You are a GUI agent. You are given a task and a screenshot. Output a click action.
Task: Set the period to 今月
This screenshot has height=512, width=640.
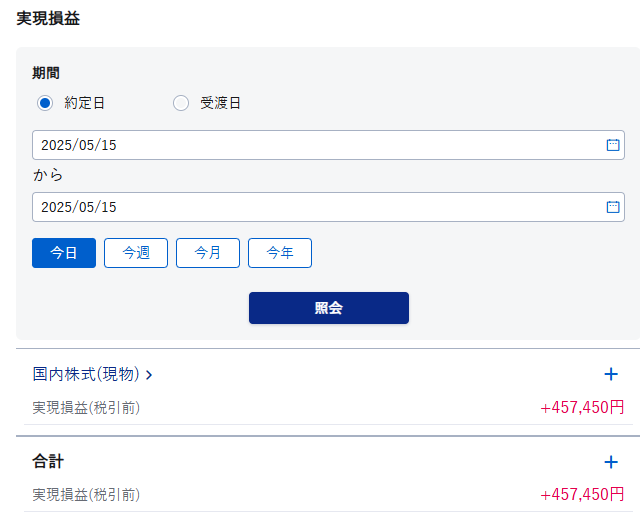coord(208,253)
